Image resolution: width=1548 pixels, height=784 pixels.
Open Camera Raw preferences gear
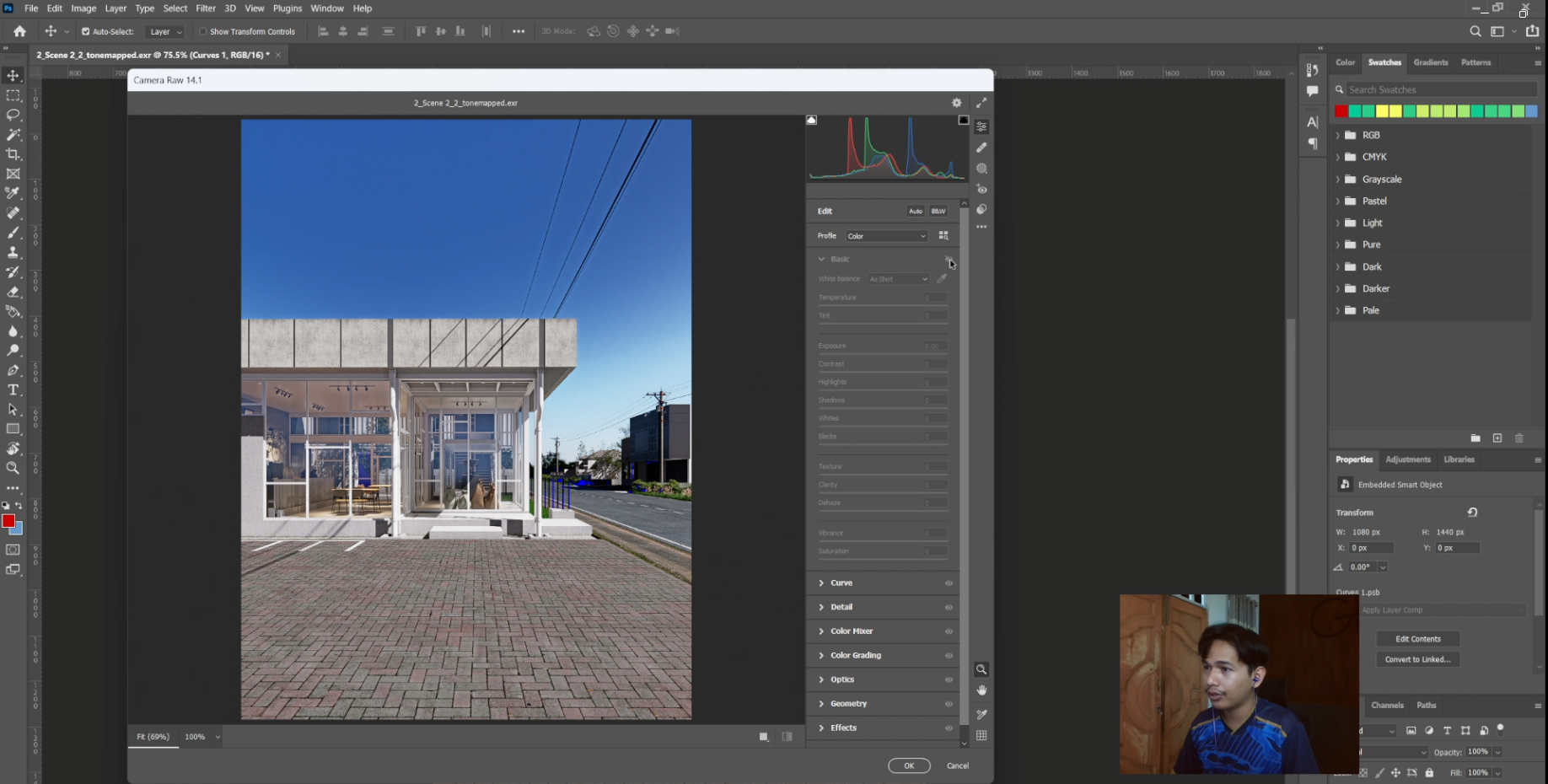pyautogui.click(x=956, y=102)
